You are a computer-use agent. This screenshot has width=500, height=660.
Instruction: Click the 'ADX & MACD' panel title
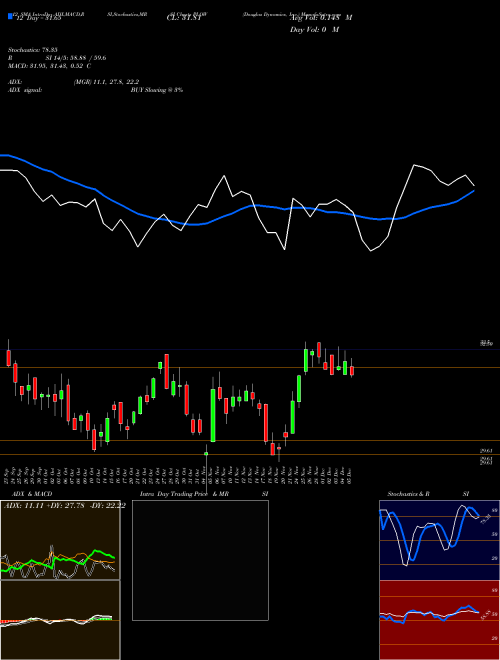[x=32, y=494]
